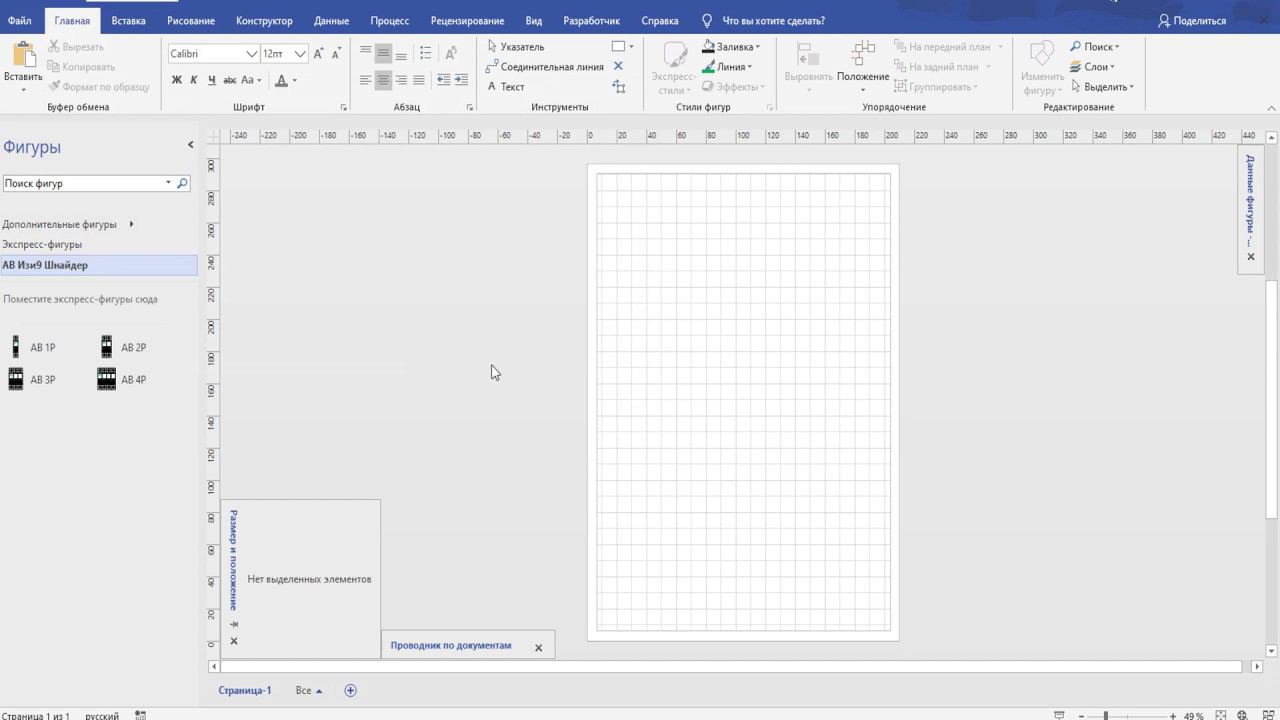Switch to the Design (Конструктор) tab
Image resolution: width=1280 pixels, height=720 pixels.
(264, 21)
